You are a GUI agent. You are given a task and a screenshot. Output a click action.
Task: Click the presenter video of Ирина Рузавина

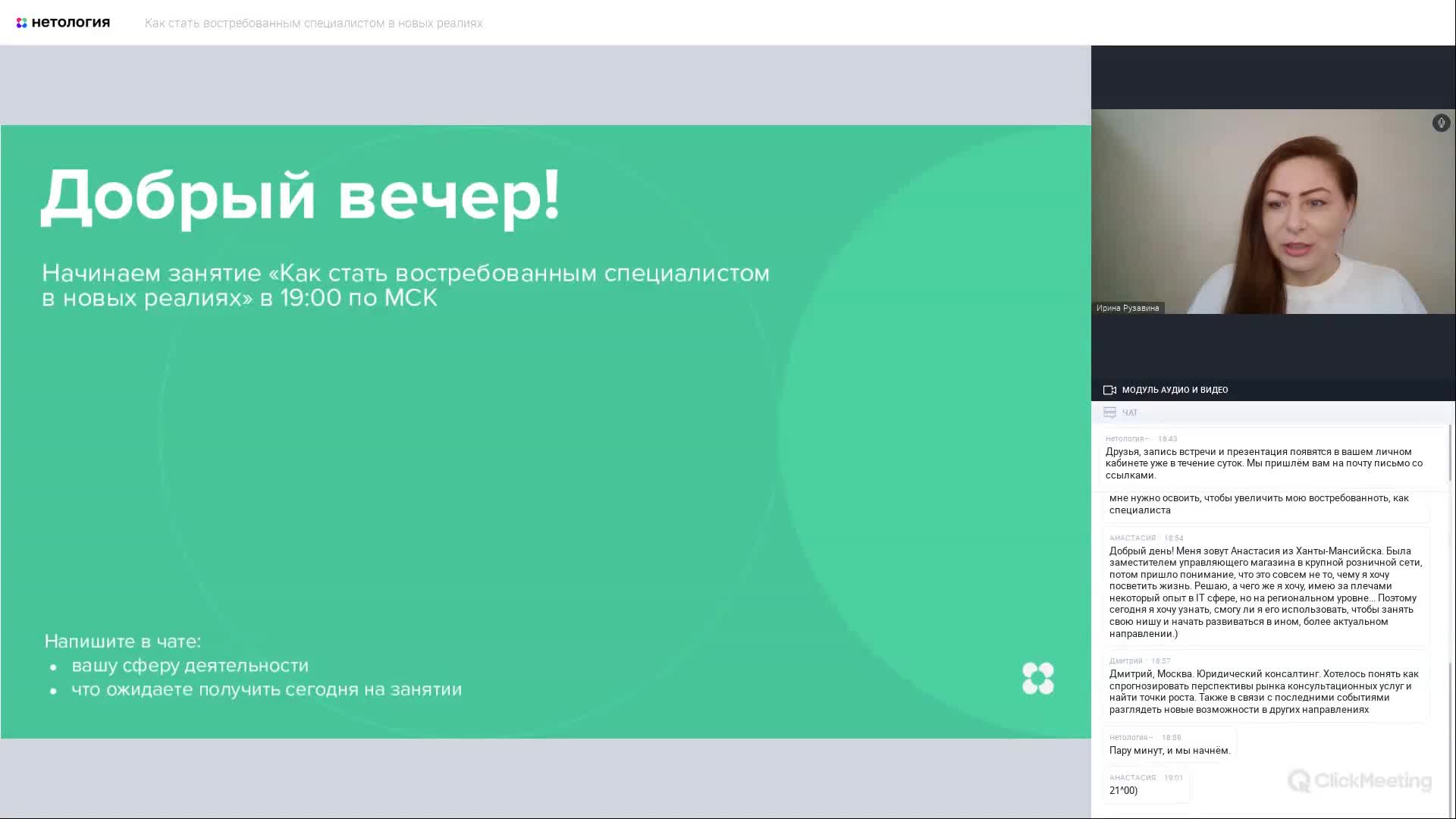coord(1272,212)
